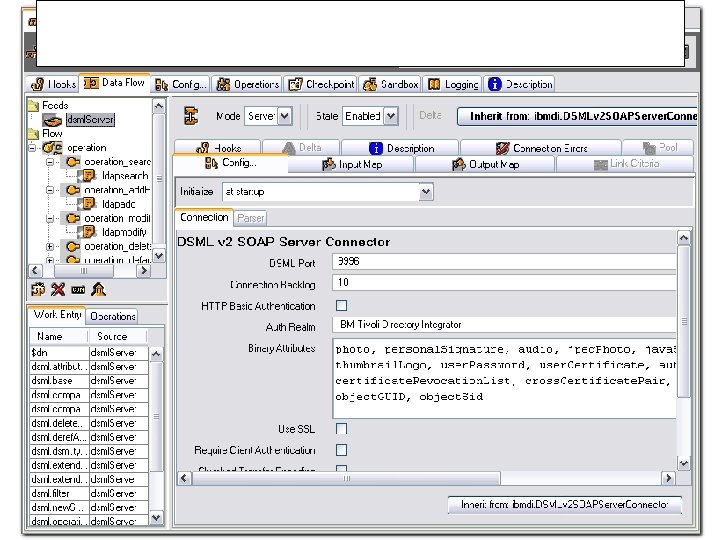Open the Output Map sub-tab
This screenshot has height=540, width=720.
coord(485,164)
